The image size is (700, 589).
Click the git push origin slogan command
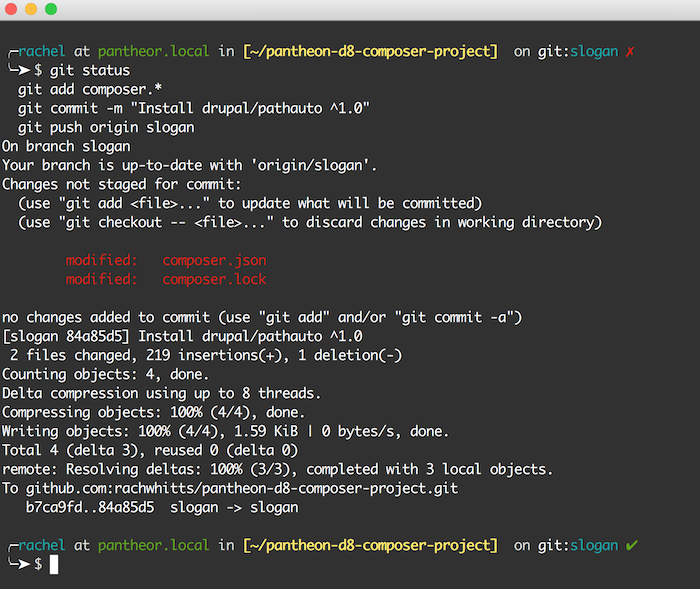[x=106, y=127]
